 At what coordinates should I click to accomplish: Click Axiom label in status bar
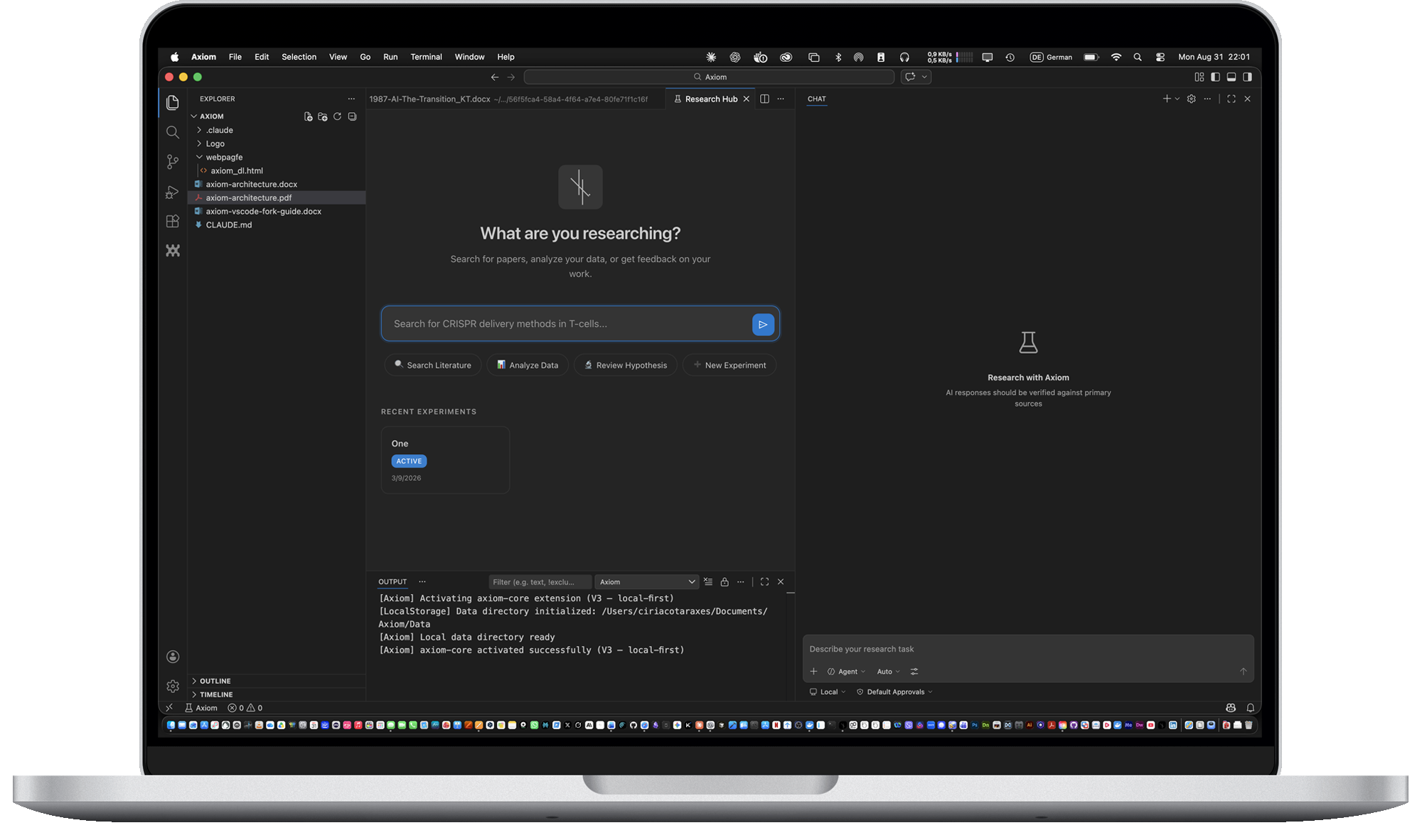pos(201,708)
